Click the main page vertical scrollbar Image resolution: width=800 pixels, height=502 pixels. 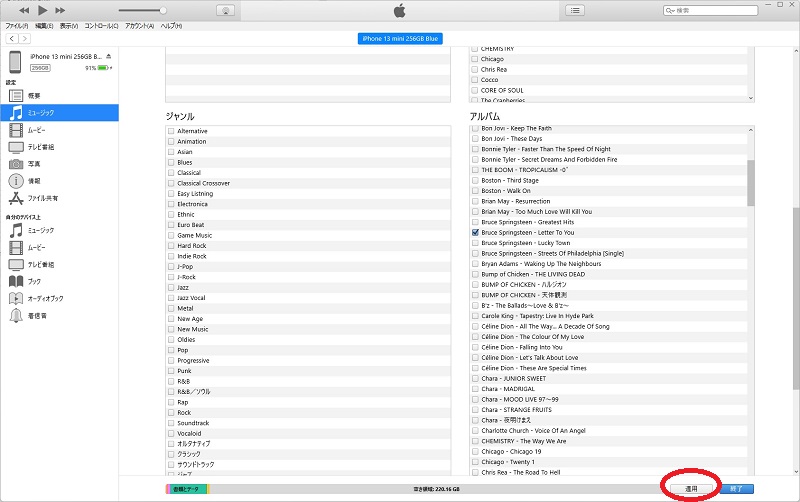[796, 299]
